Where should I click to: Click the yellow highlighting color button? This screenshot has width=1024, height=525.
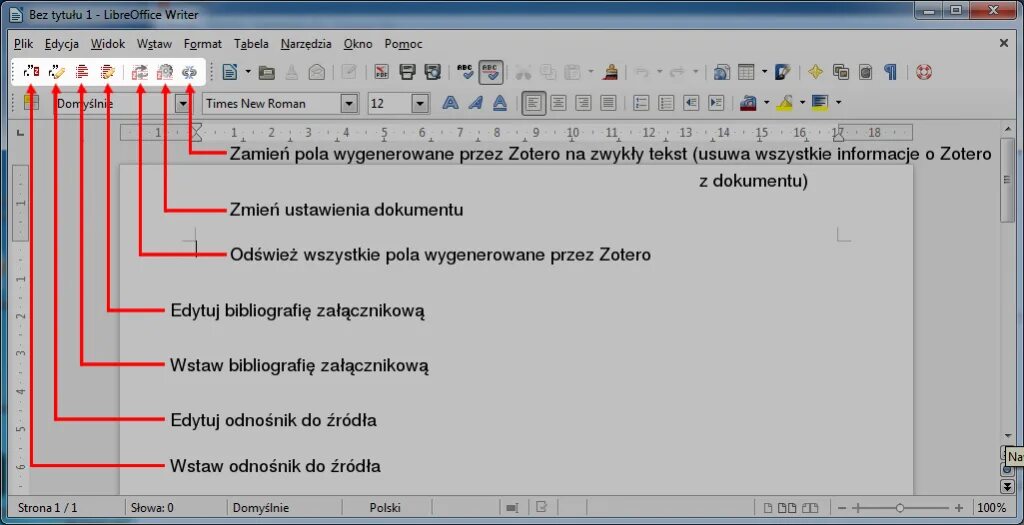784,103
